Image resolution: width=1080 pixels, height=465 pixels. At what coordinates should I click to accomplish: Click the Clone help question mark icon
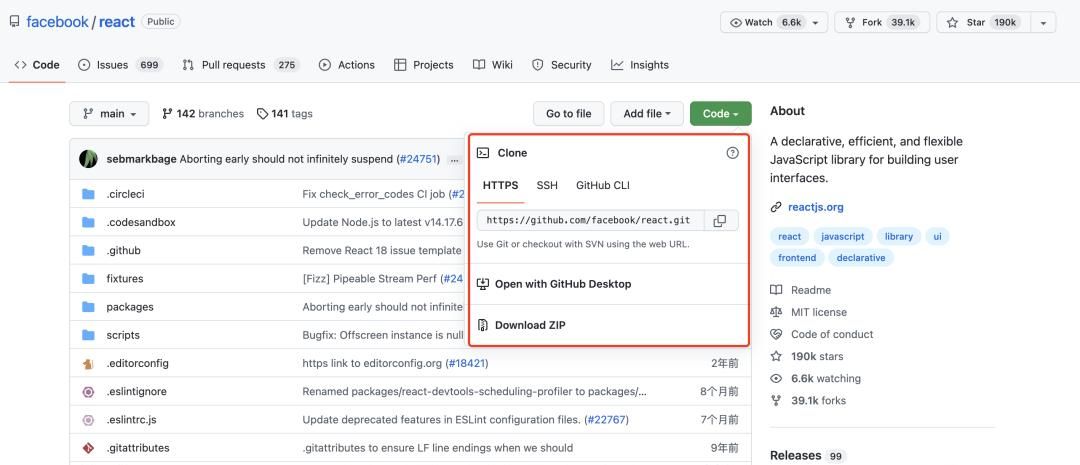(x=732, y=153)
